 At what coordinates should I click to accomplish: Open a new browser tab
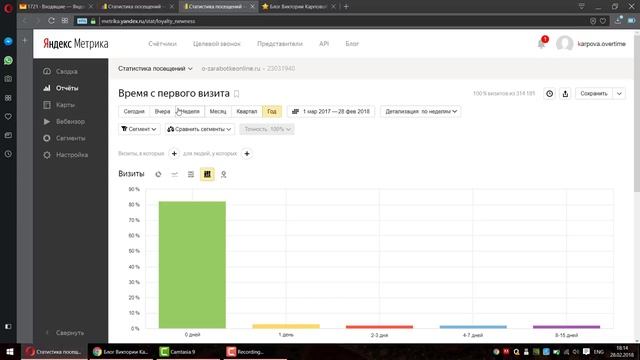point(346,7)
